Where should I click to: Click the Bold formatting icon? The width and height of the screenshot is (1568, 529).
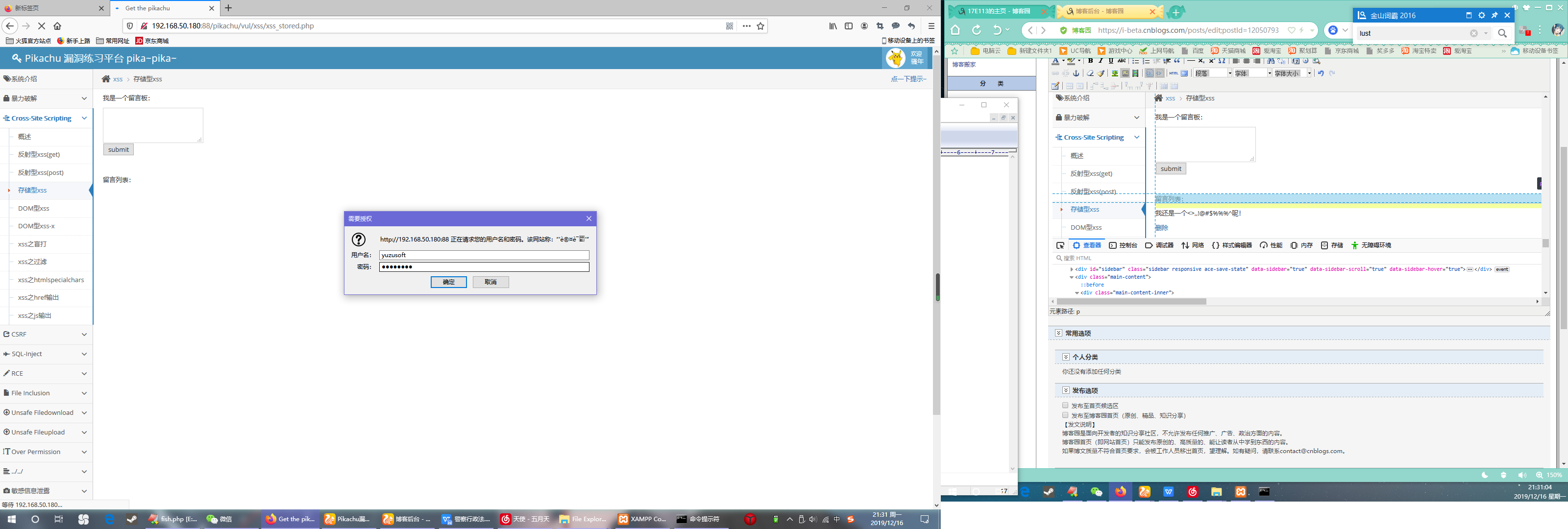click(1091, 61)
